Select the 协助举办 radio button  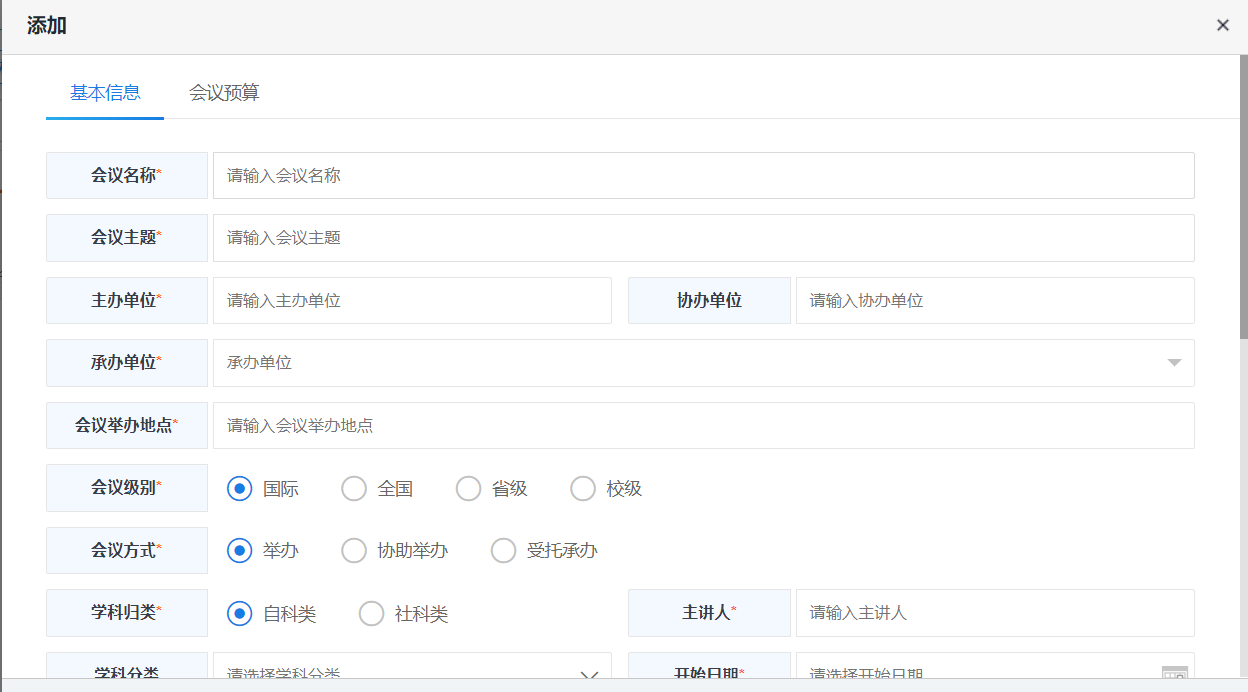(x=354, y=551)
